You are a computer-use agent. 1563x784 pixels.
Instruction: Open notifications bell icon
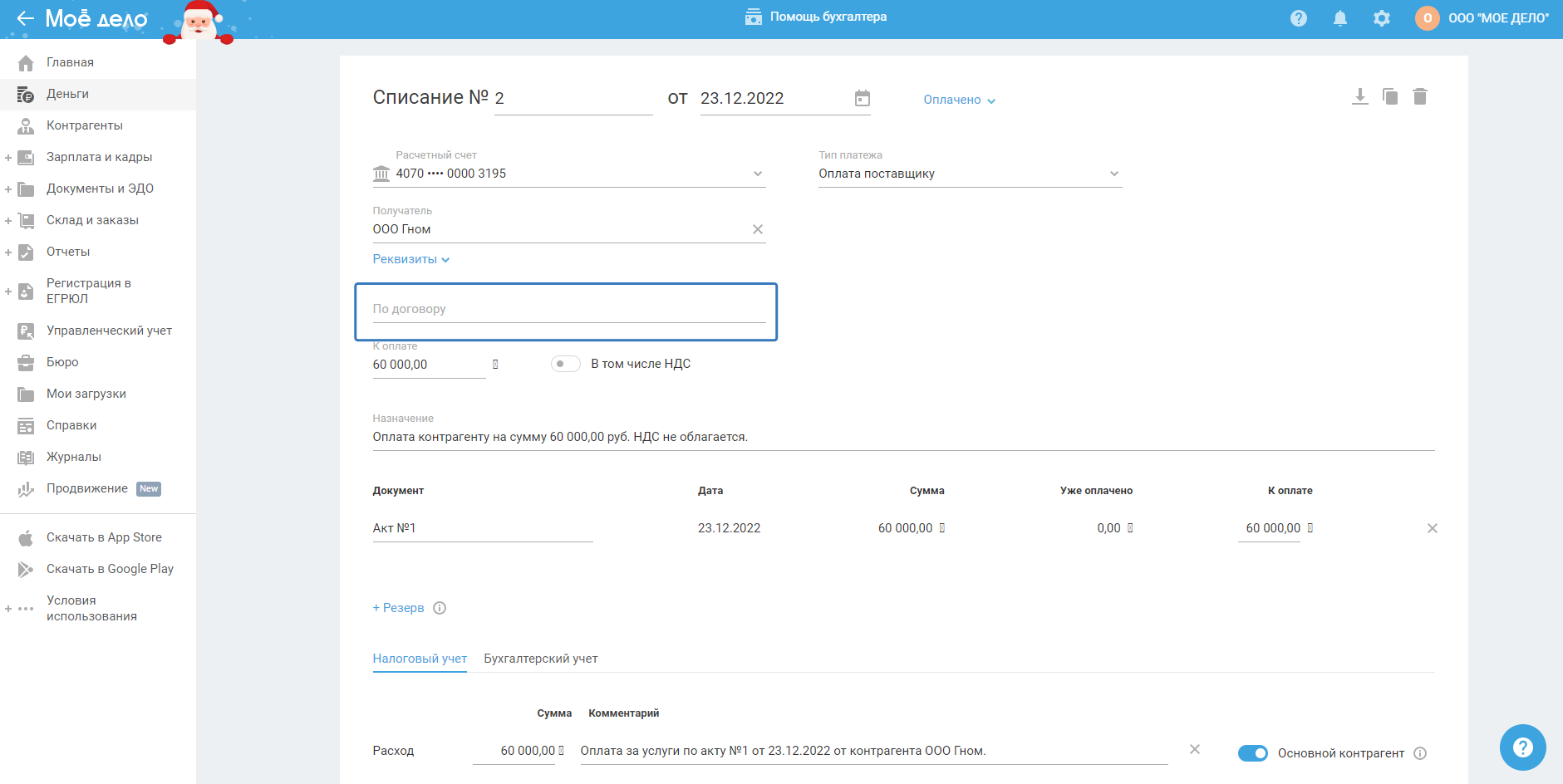click(x=1339, y=18)
